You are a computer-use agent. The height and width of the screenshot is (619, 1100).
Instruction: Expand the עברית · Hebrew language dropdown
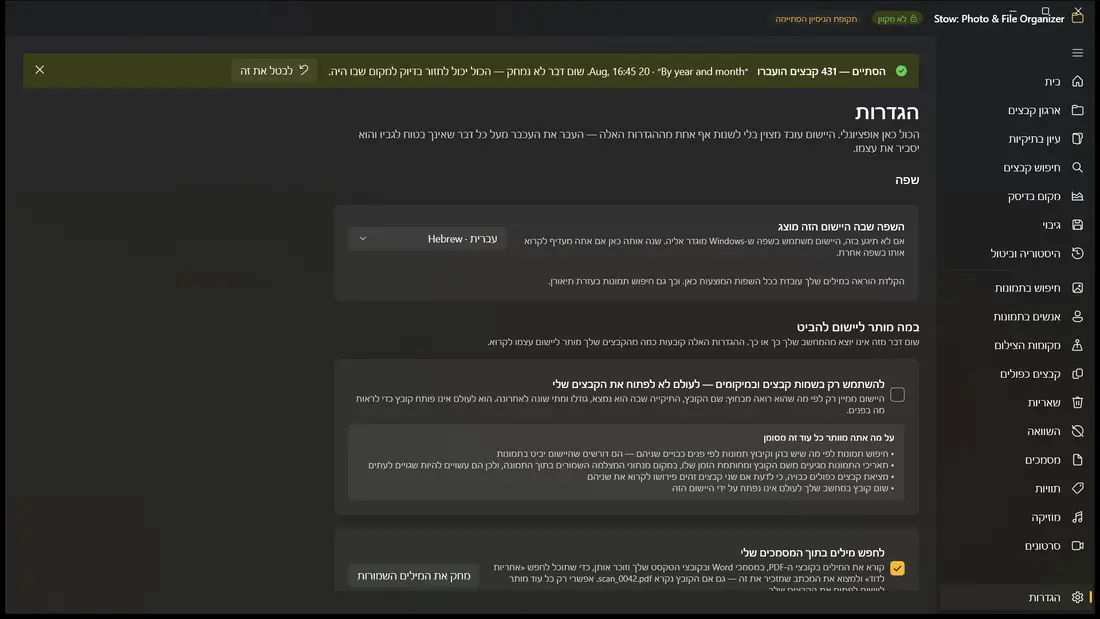pyautogui.click(x=427, y=239)
